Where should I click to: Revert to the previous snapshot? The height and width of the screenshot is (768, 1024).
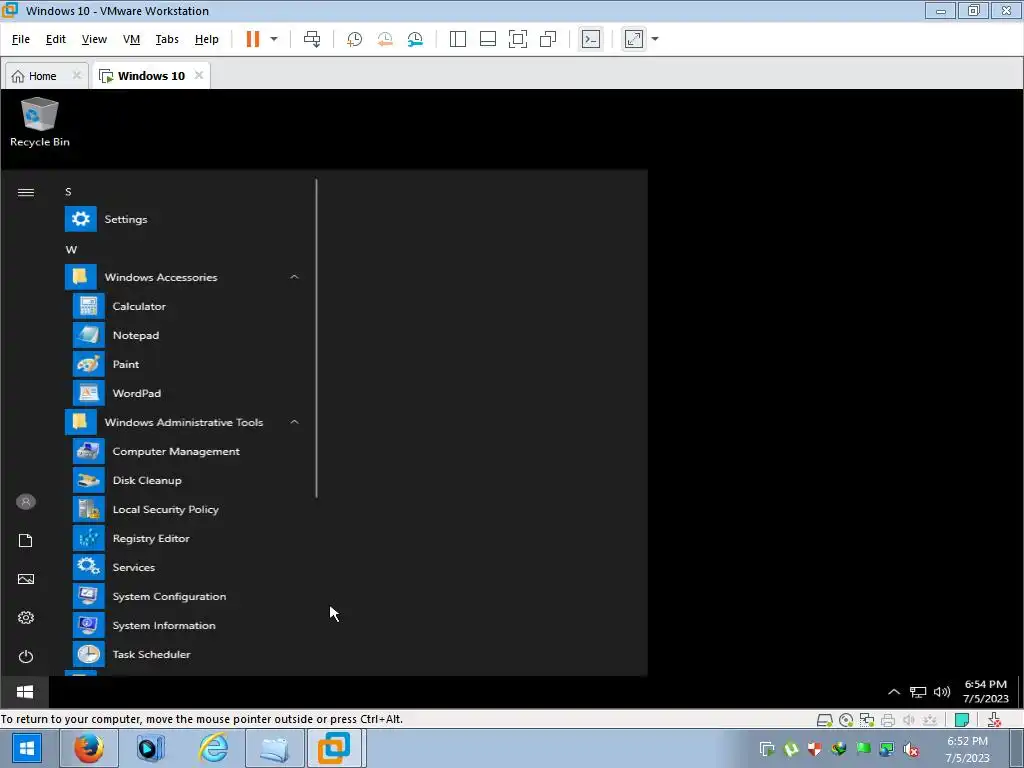pyautogui.click(x=385, y=39)
